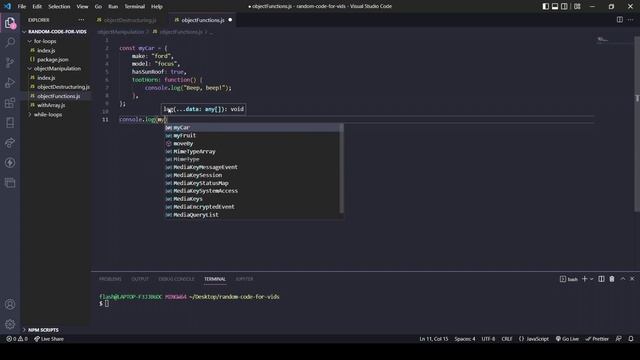640x360 pixels.
Task: Switch to Debug Console tab
Action: (176, 279)
